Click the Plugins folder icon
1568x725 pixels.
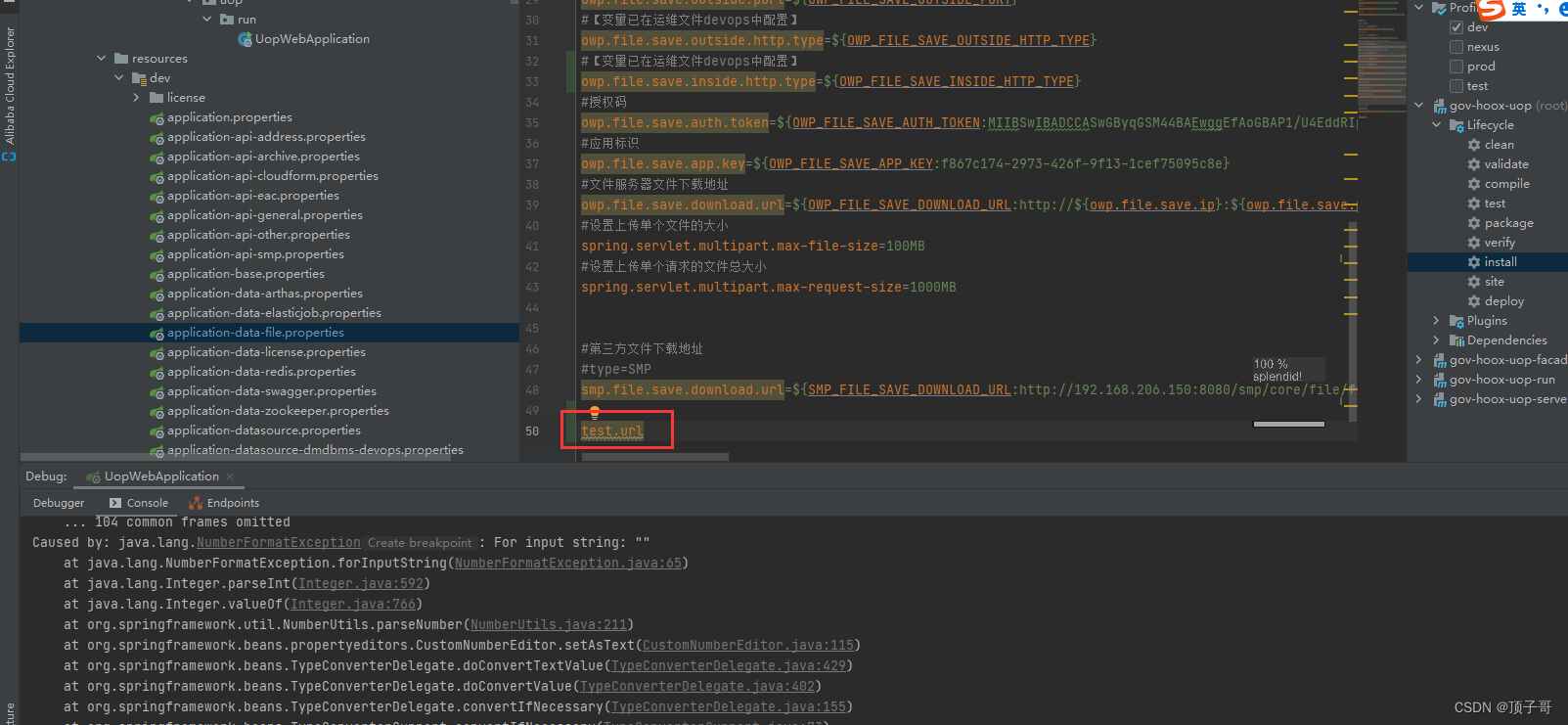pos(1456,321)
